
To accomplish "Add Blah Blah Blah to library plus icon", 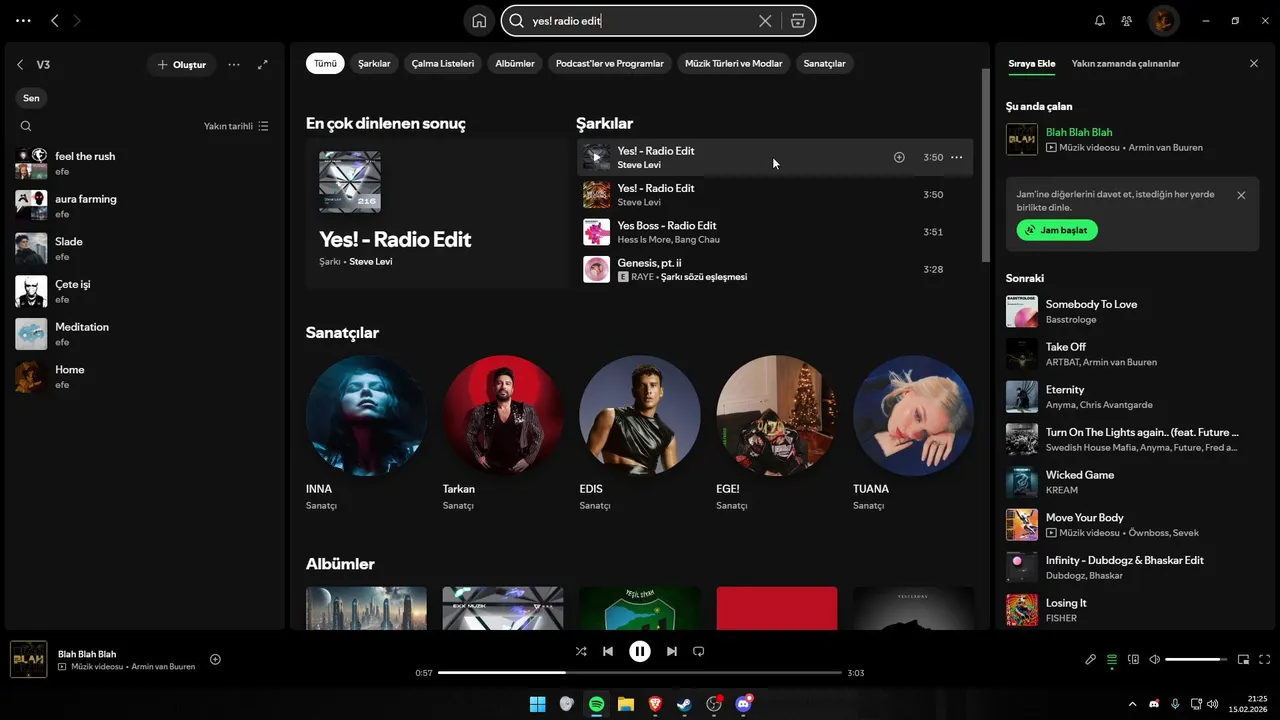I will [x=215, y=659].
